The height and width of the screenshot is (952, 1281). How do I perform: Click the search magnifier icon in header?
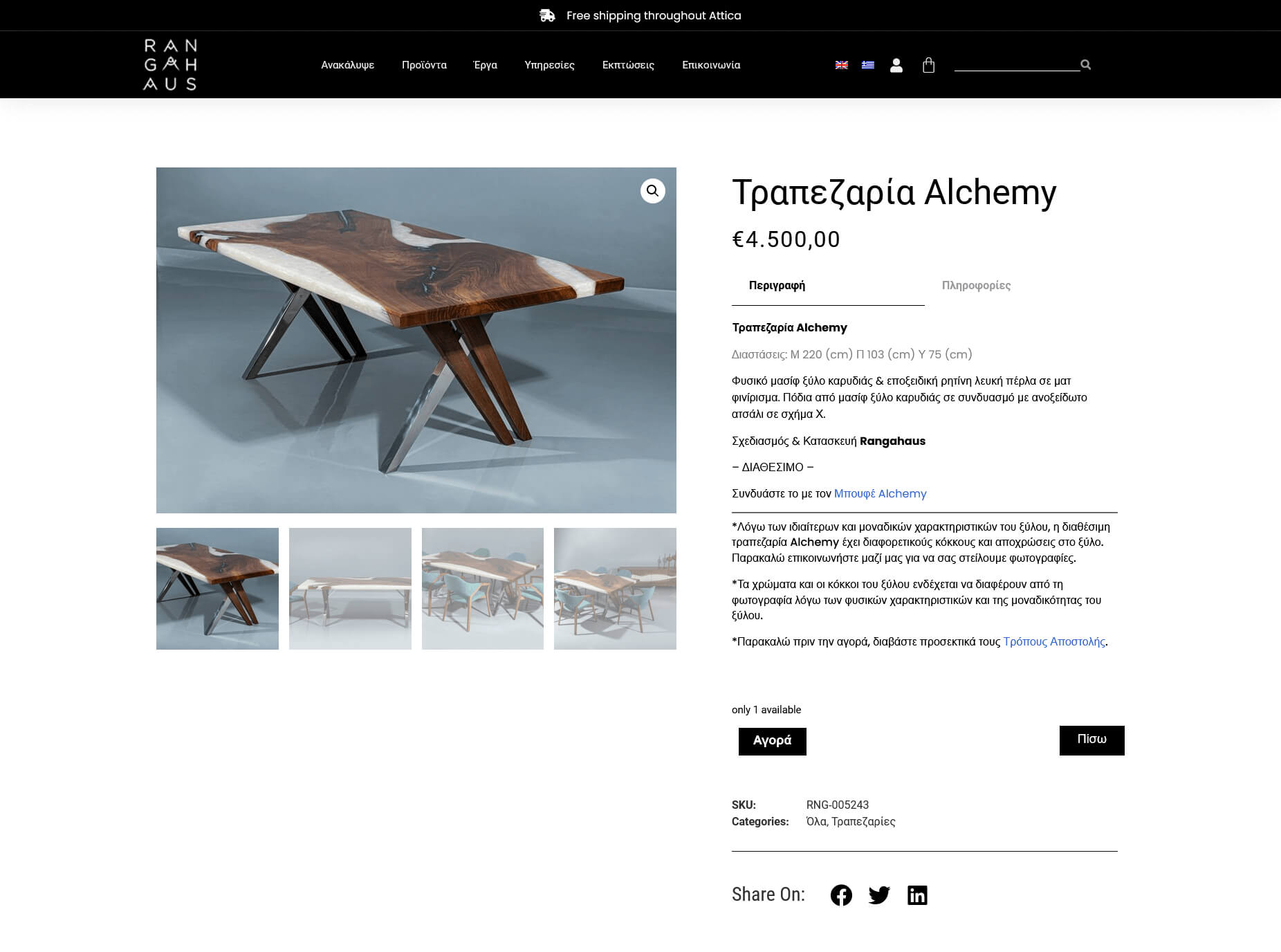(x=1085, y=64)
